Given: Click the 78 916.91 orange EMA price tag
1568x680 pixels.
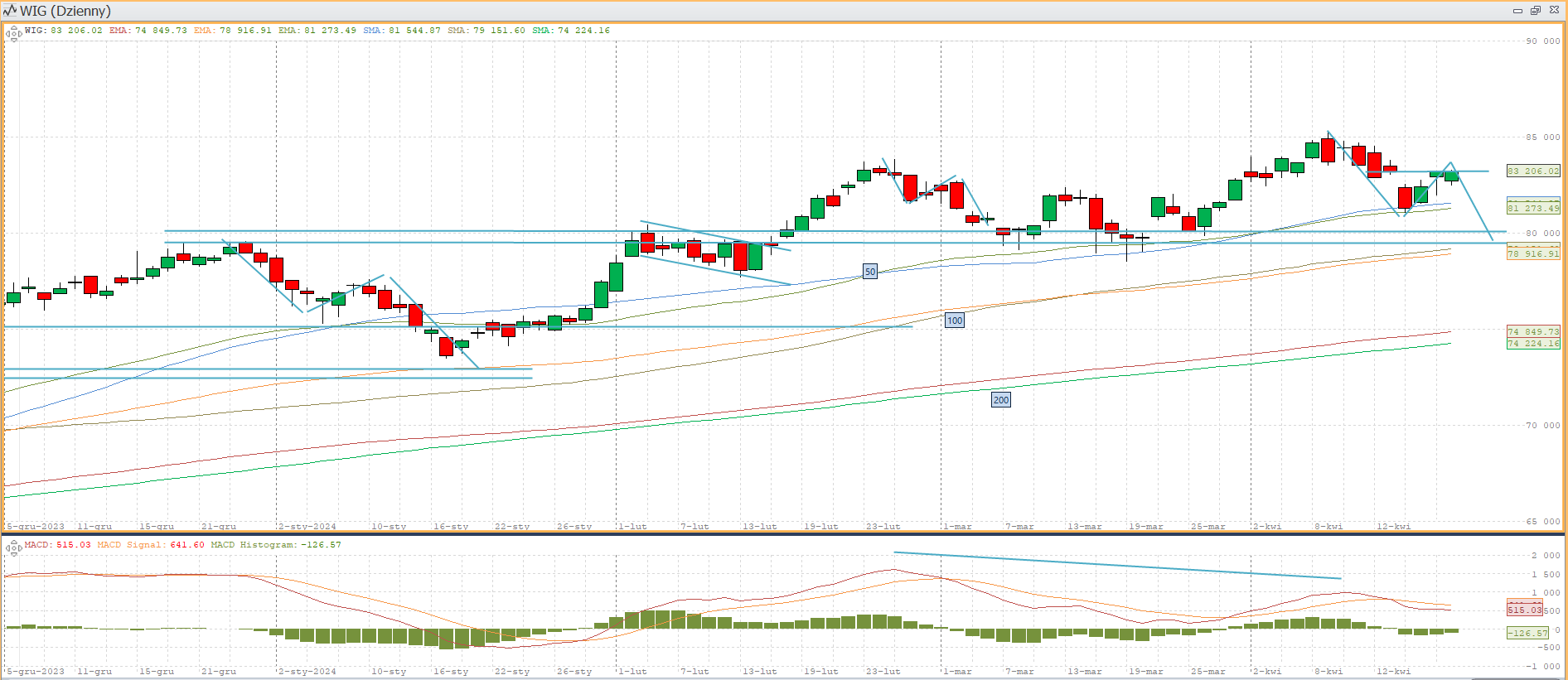Looking at the screenshot, I should click(1533, 254).
